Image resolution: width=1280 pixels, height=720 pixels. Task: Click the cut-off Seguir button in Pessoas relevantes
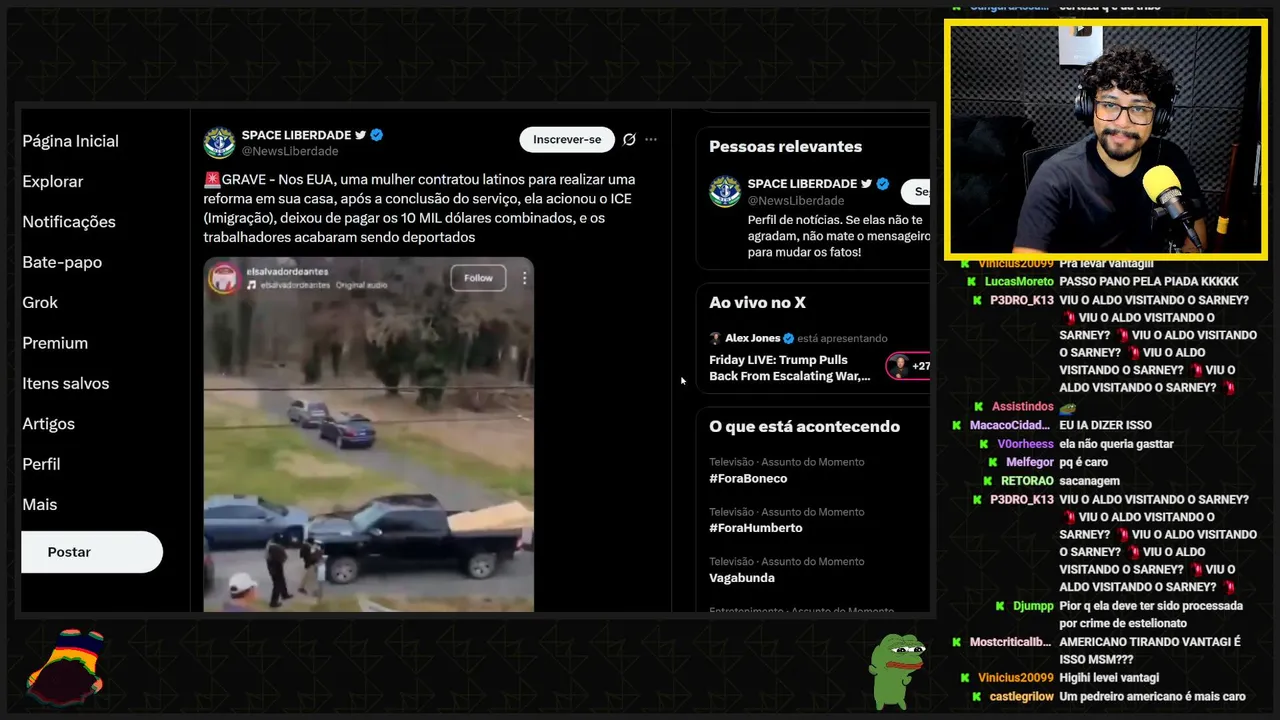[x=916, y=191]
